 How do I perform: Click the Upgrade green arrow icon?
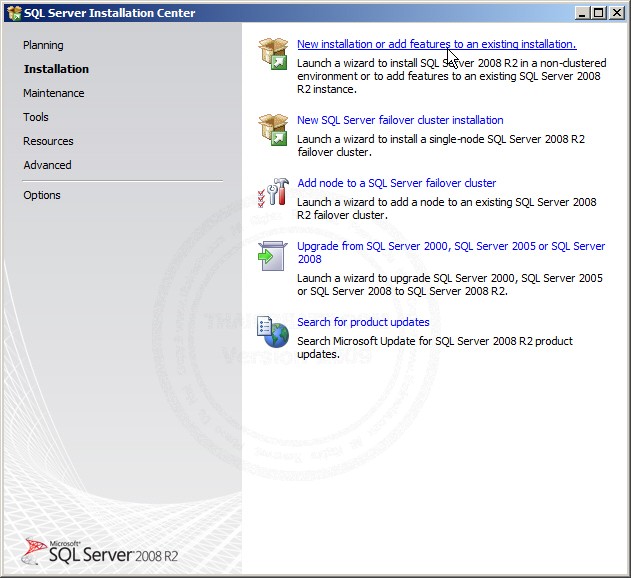point(273,256)
